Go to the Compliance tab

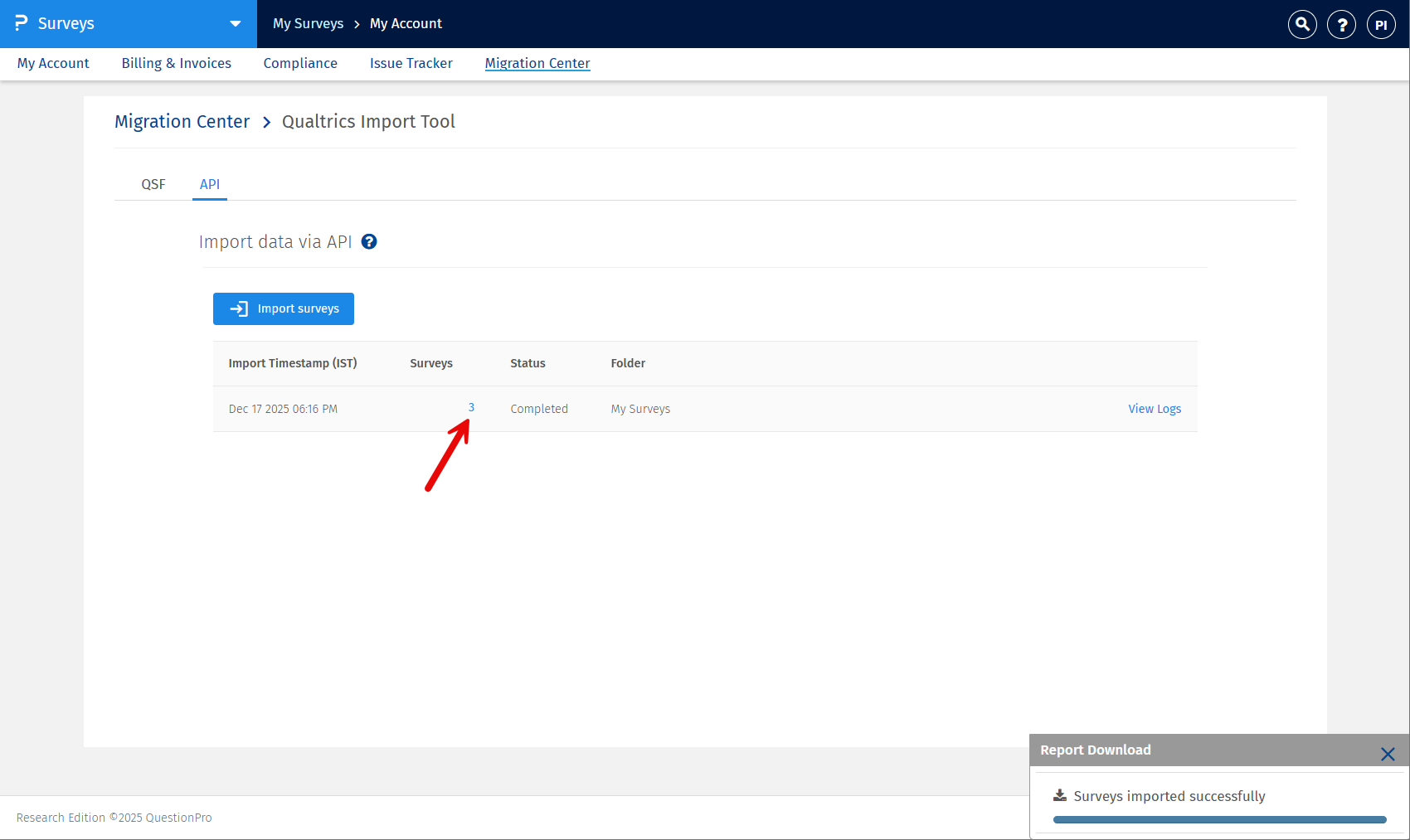click(300, 63)
